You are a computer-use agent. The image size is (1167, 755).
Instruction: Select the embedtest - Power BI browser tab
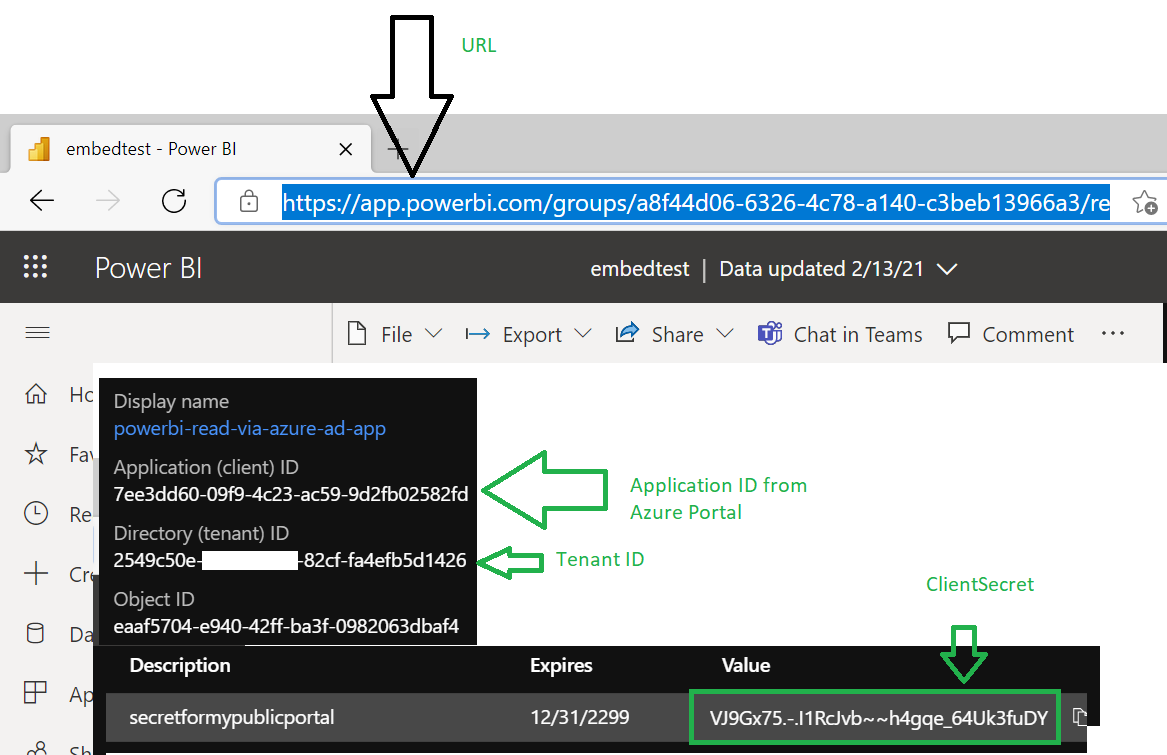191,149
